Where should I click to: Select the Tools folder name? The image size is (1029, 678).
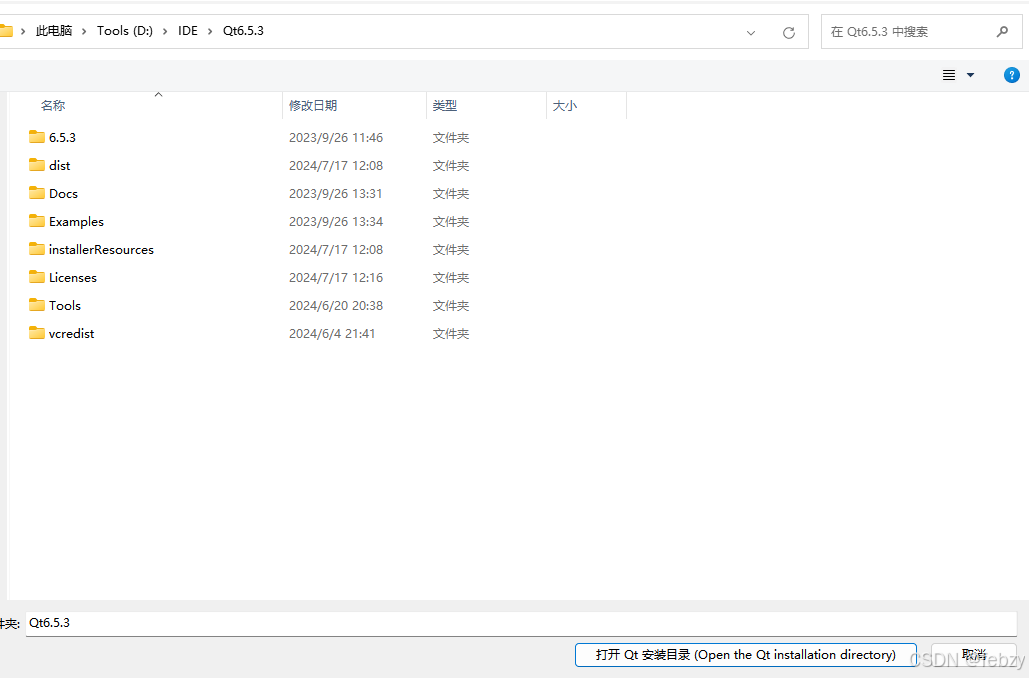(65, 306)
